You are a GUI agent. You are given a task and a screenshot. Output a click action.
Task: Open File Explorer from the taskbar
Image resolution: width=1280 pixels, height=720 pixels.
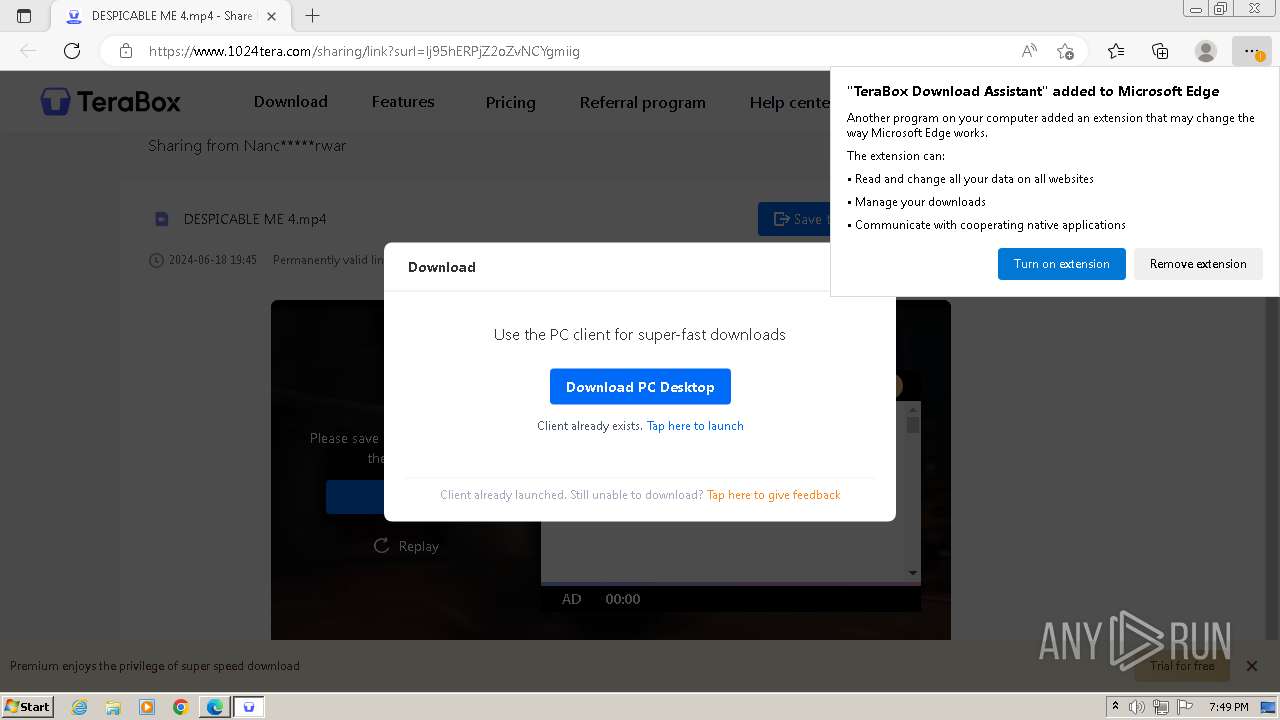pyautogui.click(x=113, y=707)
